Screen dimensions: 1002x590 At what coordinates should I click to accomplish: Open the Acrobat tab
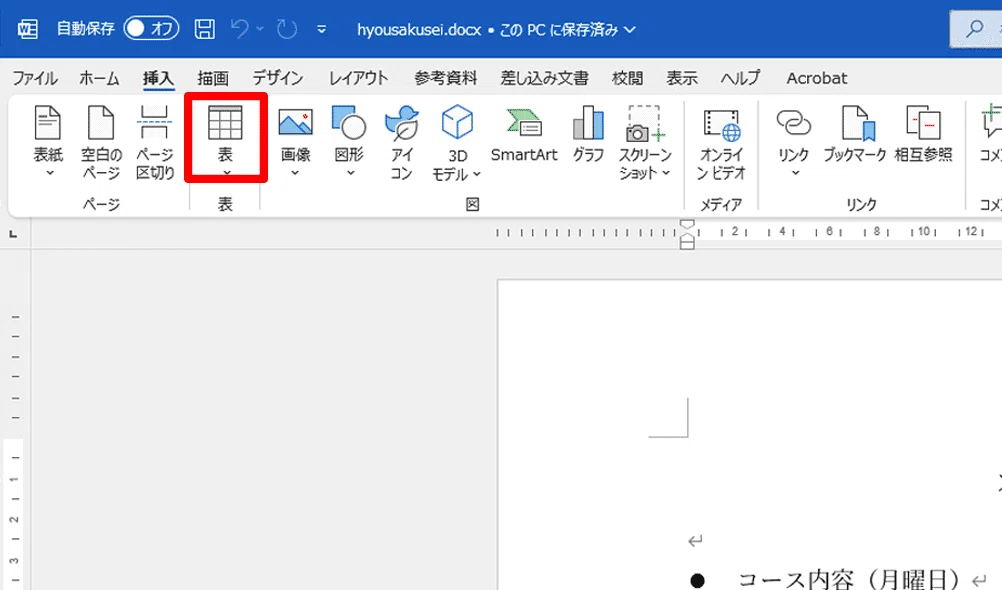[817, 78]
